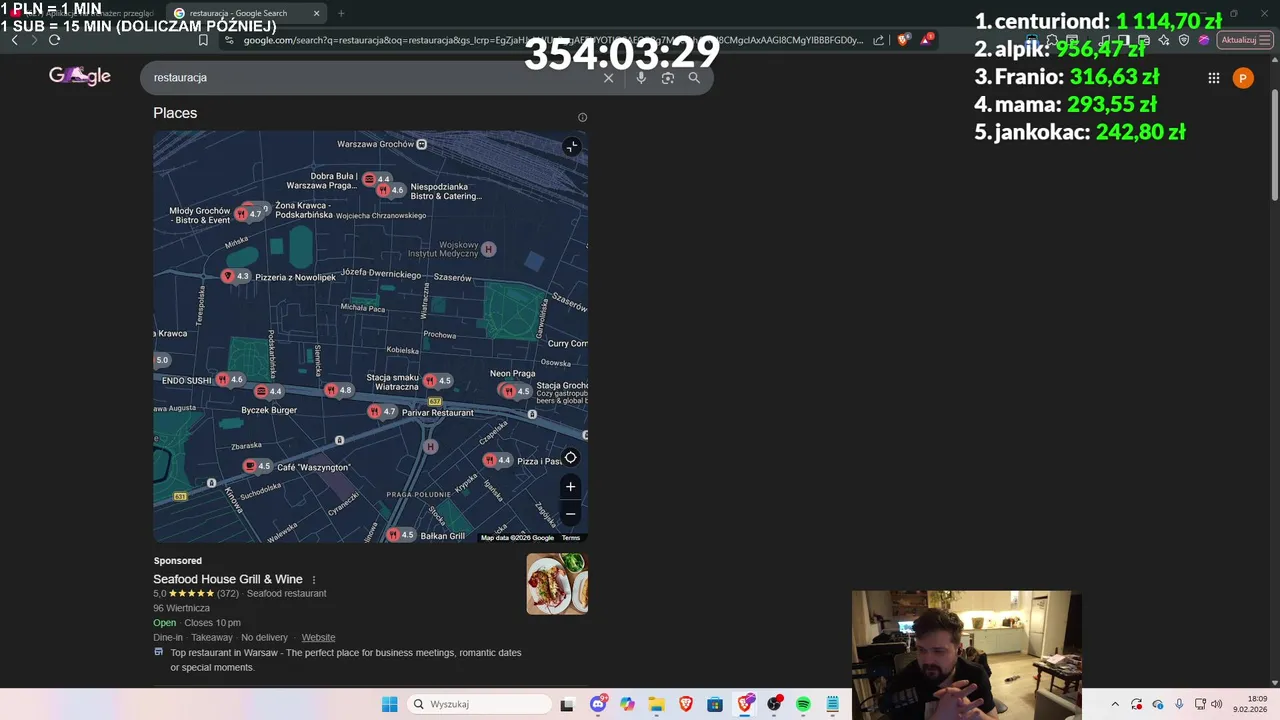Close the restauracja Google Search tab
Viewport: 1280px width, 720px height.
[x=317, y=13]
